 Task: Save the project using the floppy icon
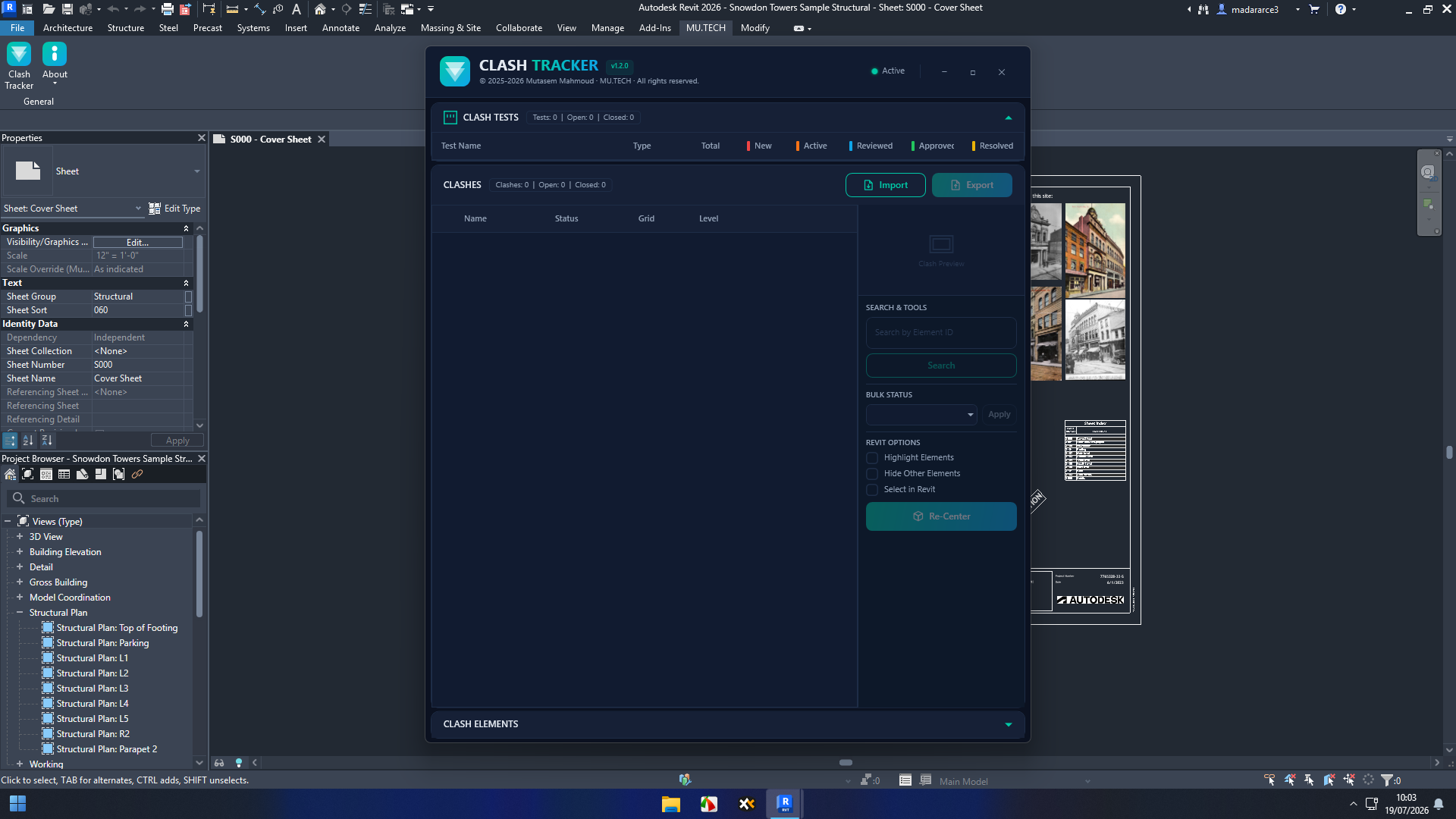(x=67, y=9)
